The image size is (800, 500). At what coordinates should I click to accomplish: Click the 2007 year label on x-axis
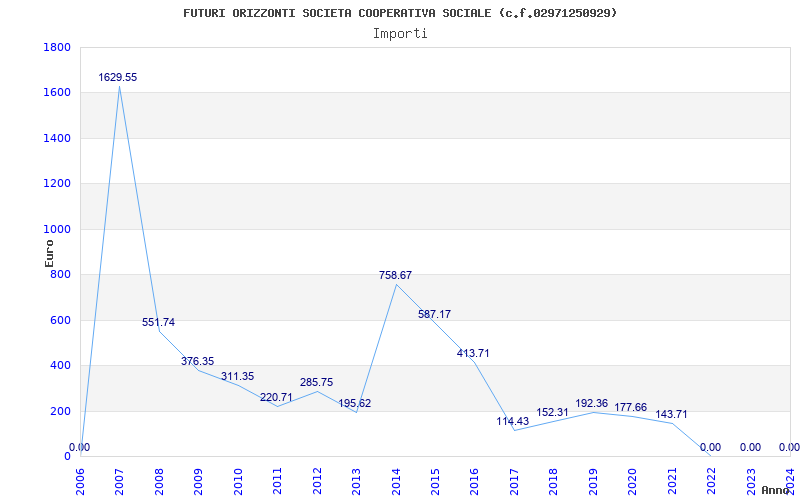coord(119,482)
